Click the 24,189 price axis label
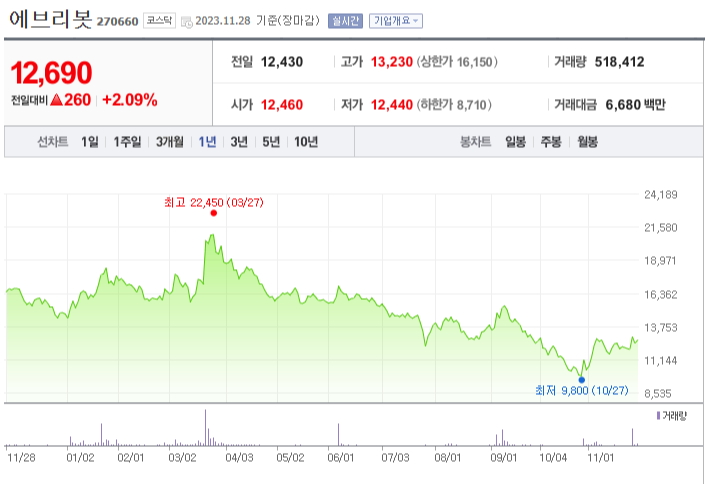 (x=660, y=195)
